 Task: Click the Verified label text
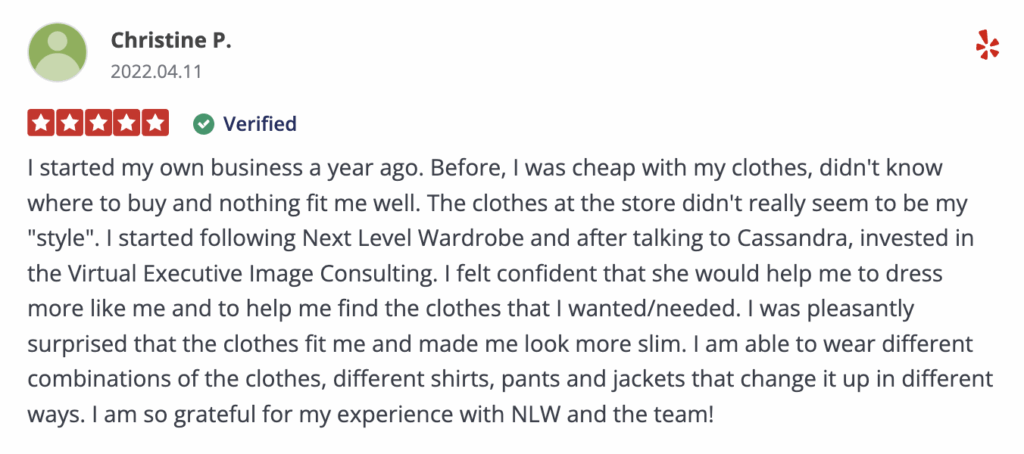point(260,123)
